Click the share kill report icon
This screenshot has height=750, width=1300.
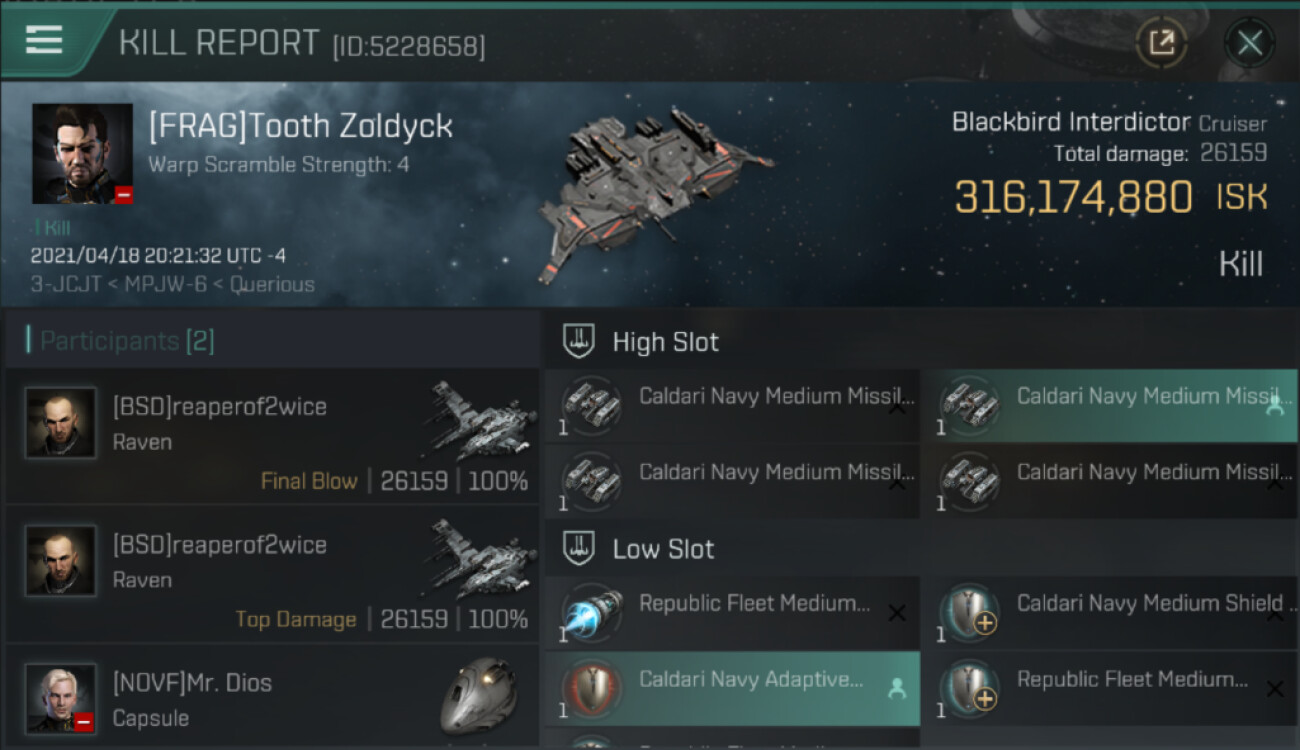1161,43
